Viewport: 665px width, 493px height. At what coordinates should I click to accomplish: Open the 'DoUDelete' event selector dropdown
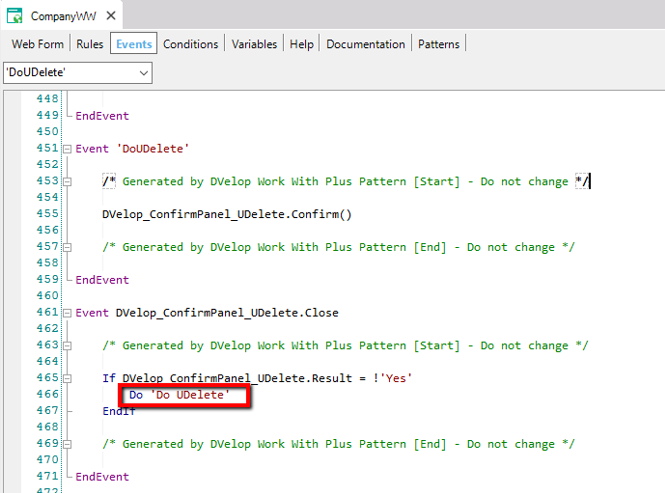point(144,73)
